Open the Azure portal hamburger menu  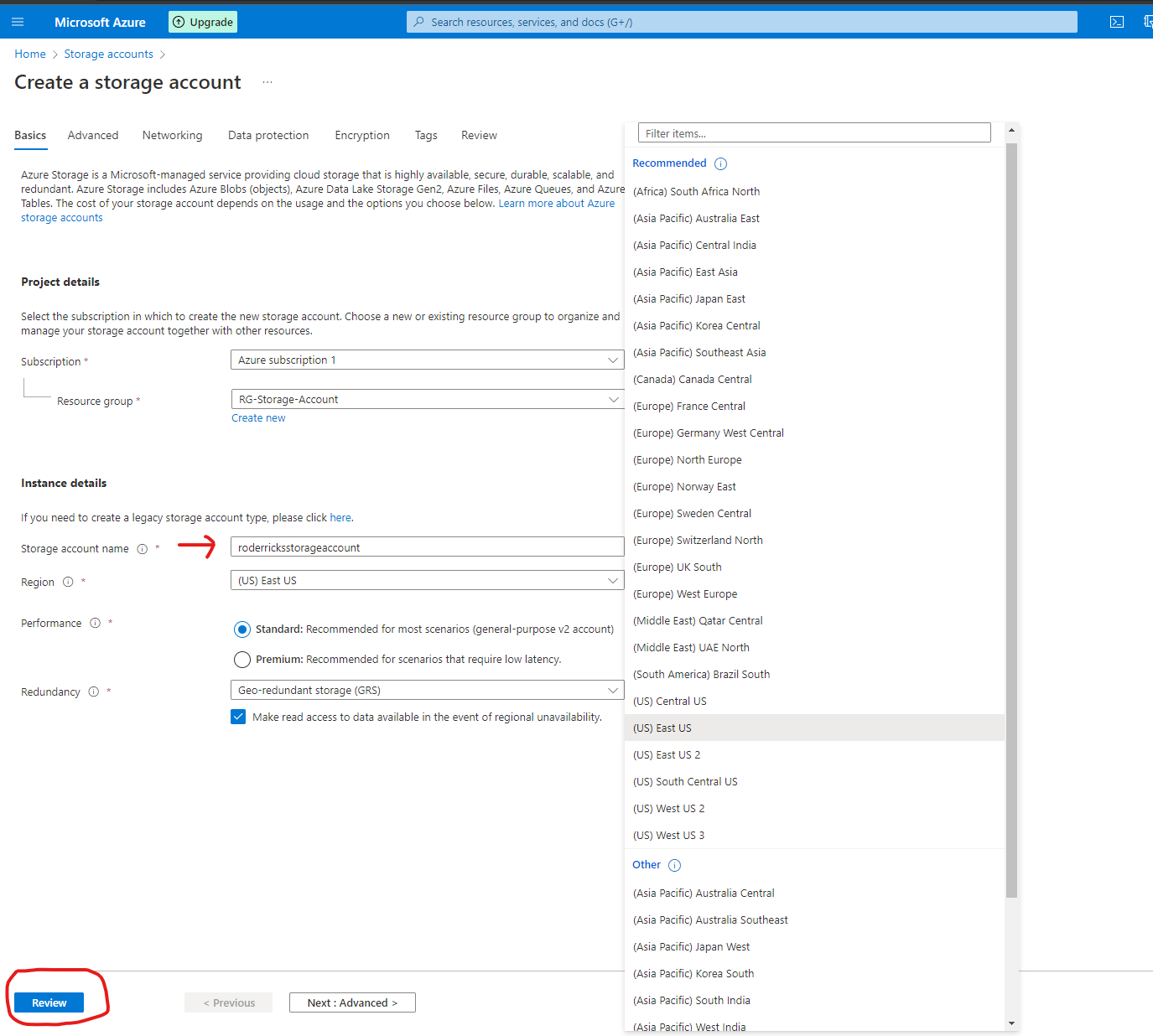pyautogui.click(x=18, y=22)
